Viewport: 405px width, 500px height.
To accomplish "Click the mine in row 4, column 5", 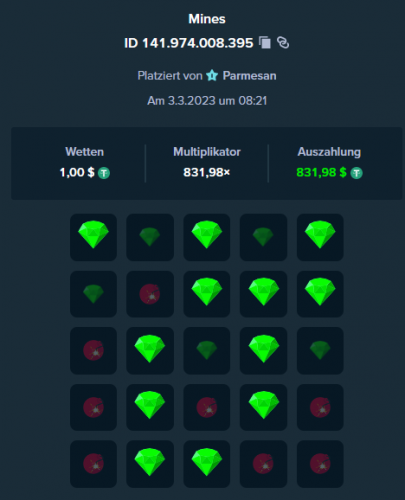I will (x=320, y=407).
